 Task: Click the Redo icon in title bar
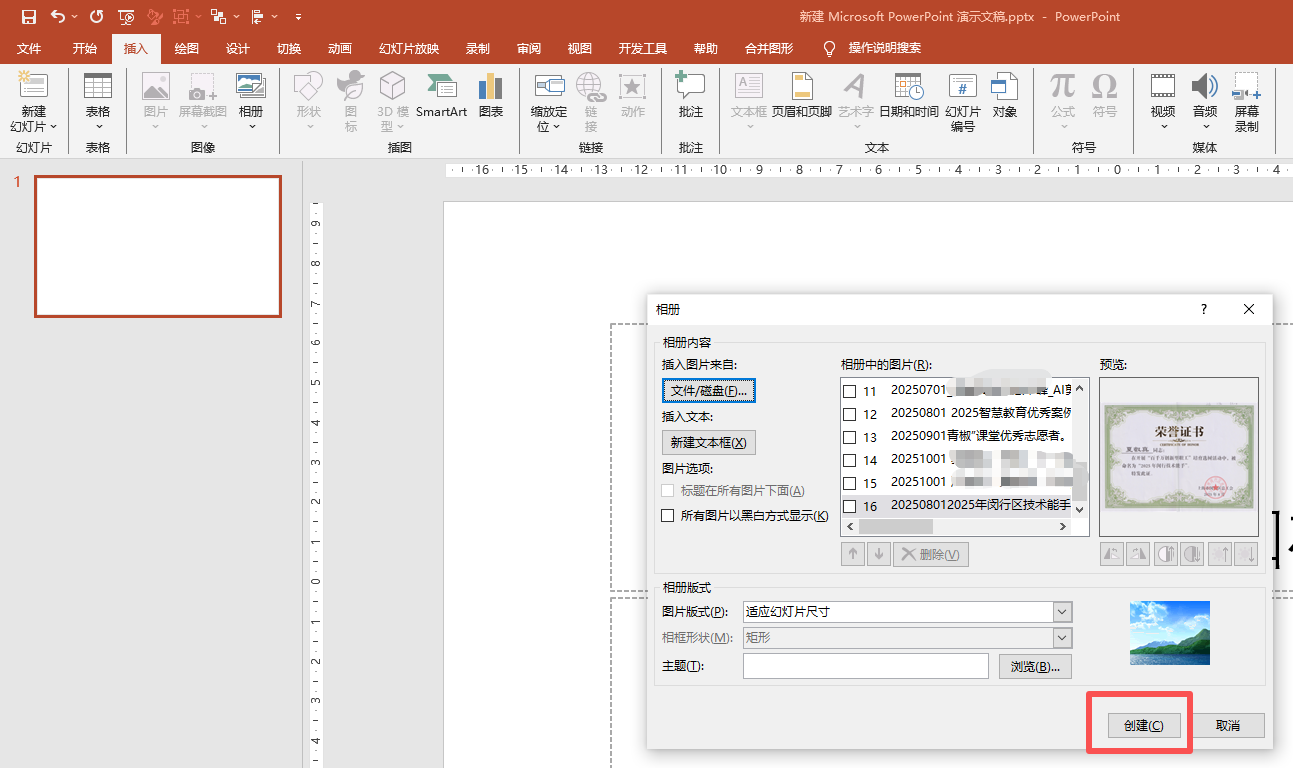(x=96, y=17)
